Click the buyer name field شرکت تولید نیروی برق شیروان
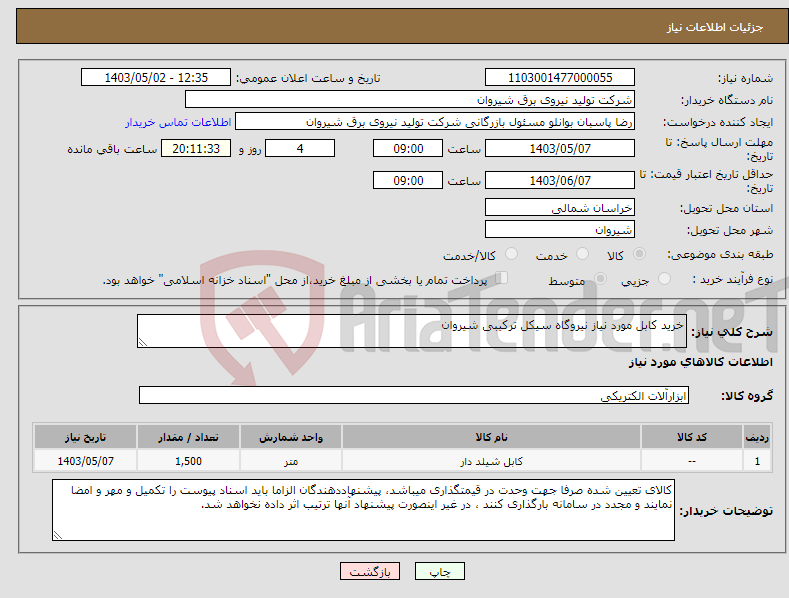Image resolution: width=789 pixels, height=598 pixels. pos(410,99)
